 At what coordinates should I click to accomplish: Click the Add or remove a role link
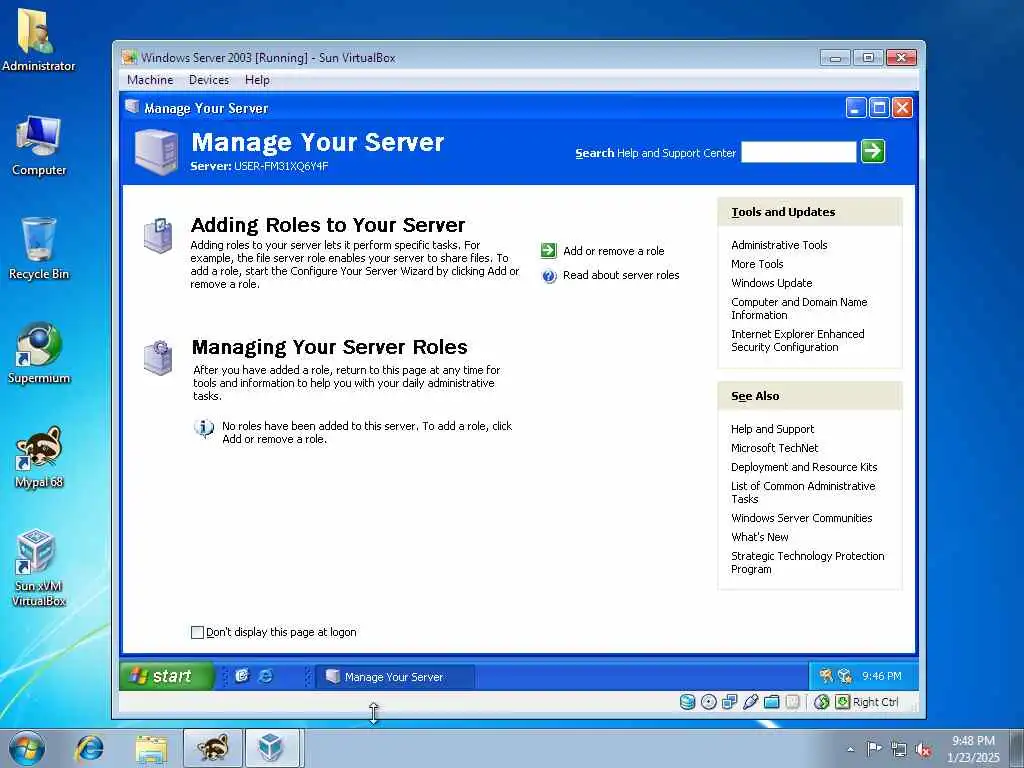(x=614, y=251)
